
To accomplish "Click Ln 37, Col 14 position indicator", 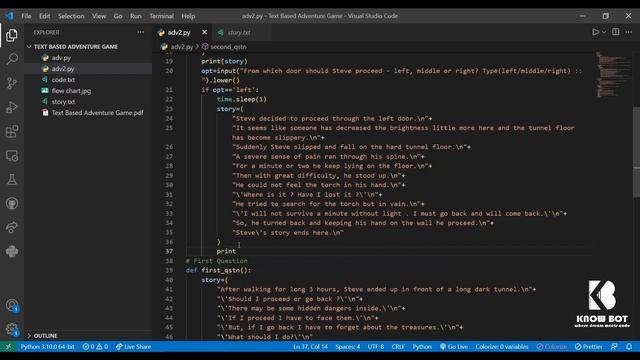I will 310,347.
